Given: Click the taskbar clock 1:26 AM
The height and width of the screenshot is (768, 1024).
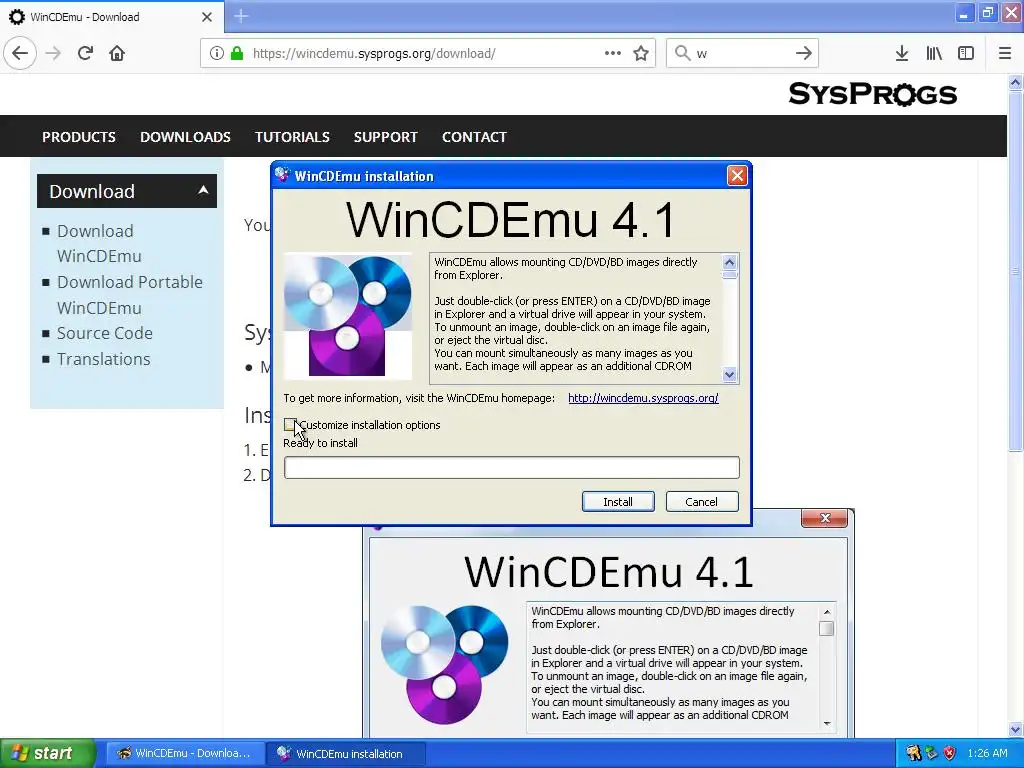Looking at the screenshot, I should click(987, 754).
